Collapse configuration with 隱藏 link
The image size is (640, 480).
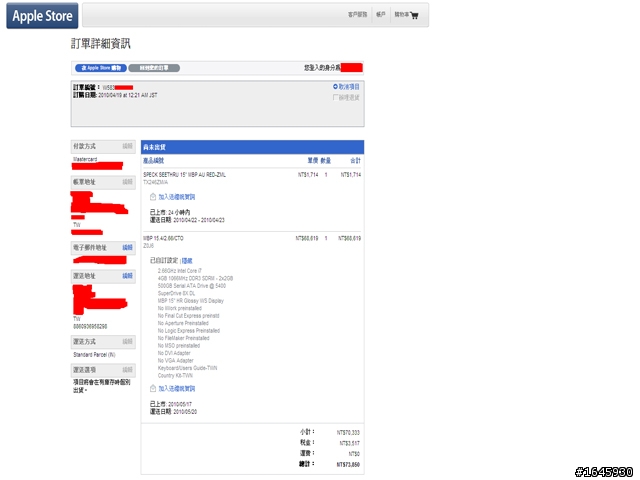pyautogui.click(x=187, y=261)
